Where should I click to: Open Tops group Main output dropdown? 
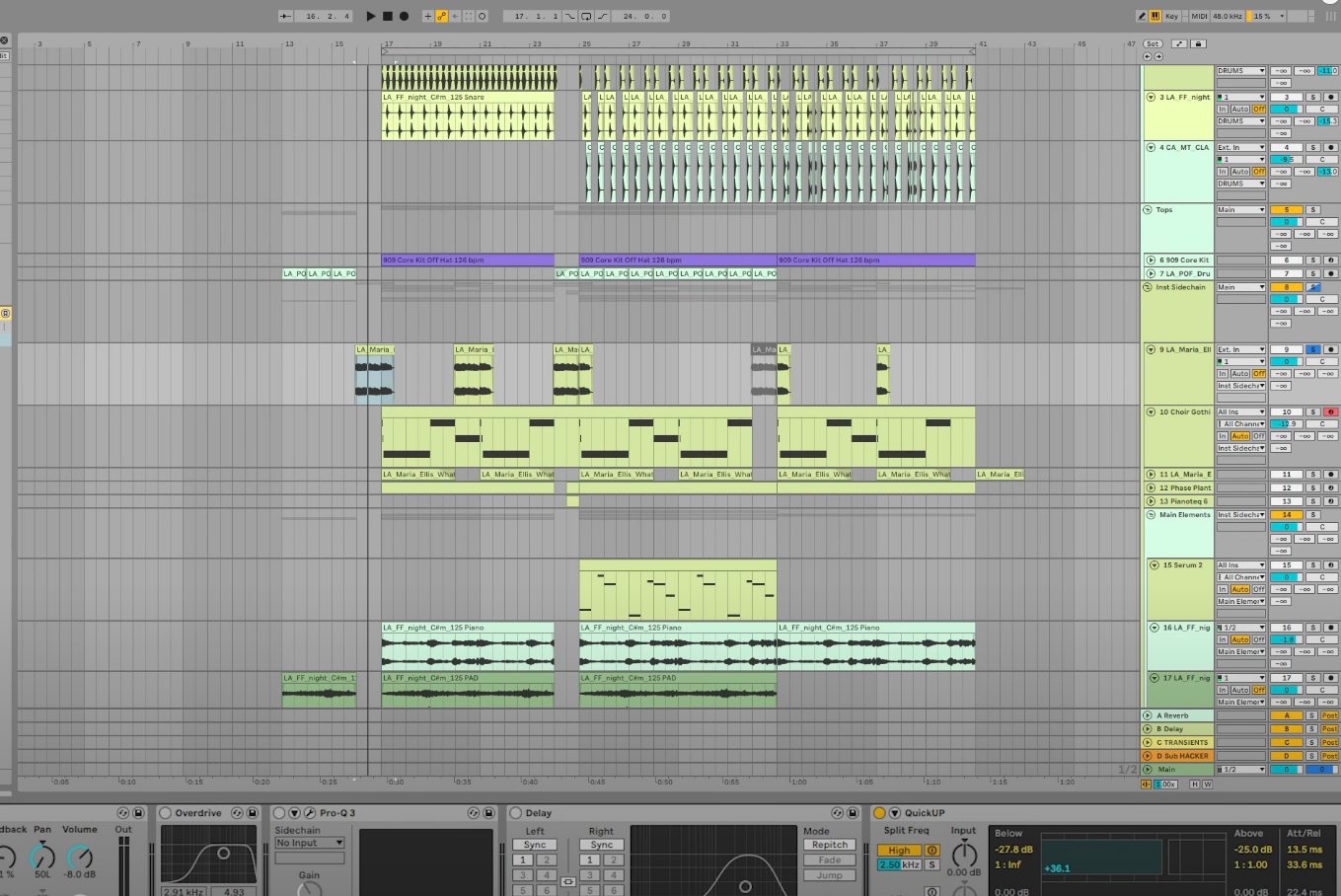click(x=1240, y=210)
